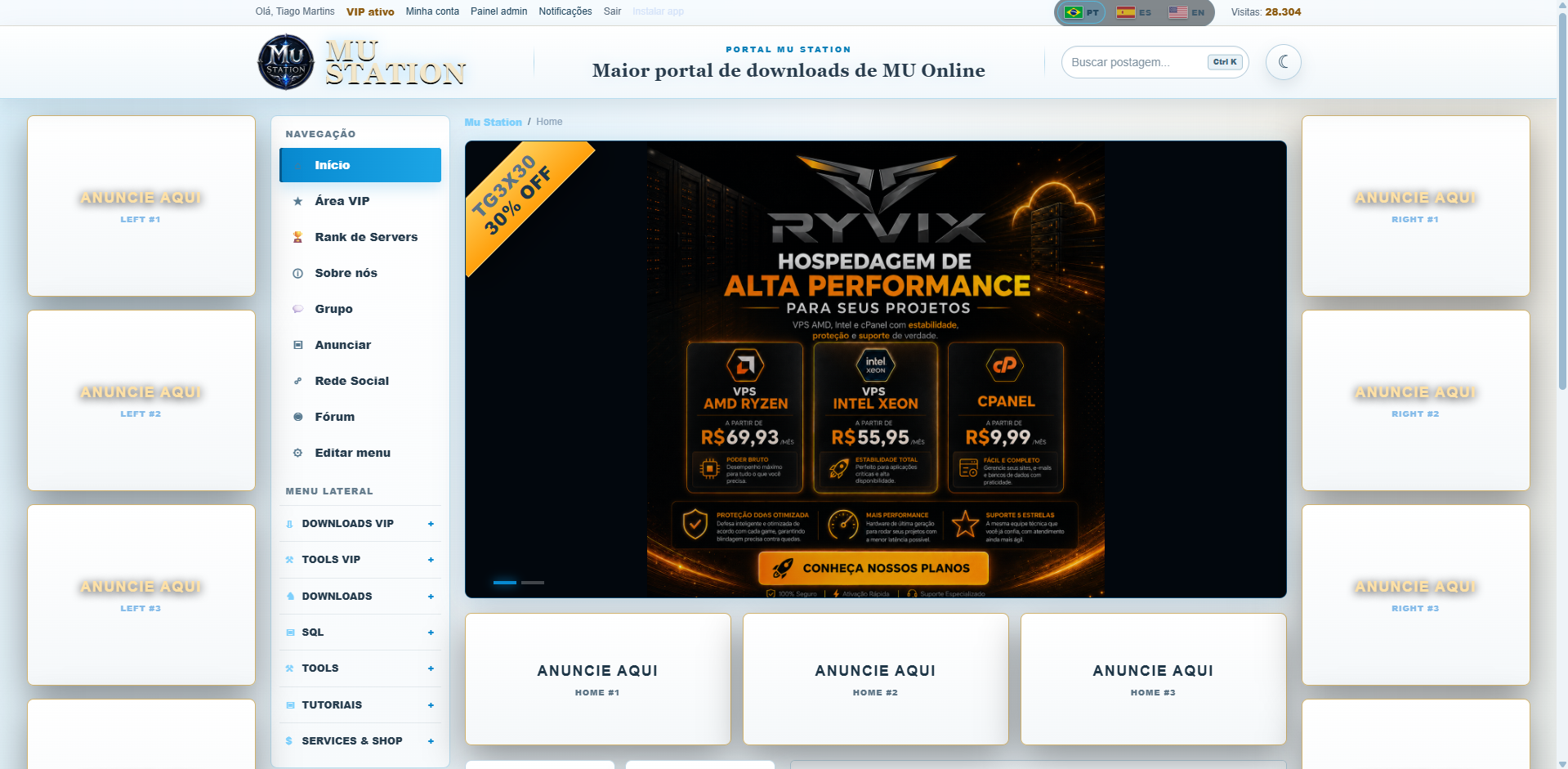The height and width of the screenshot is (769, 1568).
Task: Open the Sobre nós page
Action: [x=360, y=273]
